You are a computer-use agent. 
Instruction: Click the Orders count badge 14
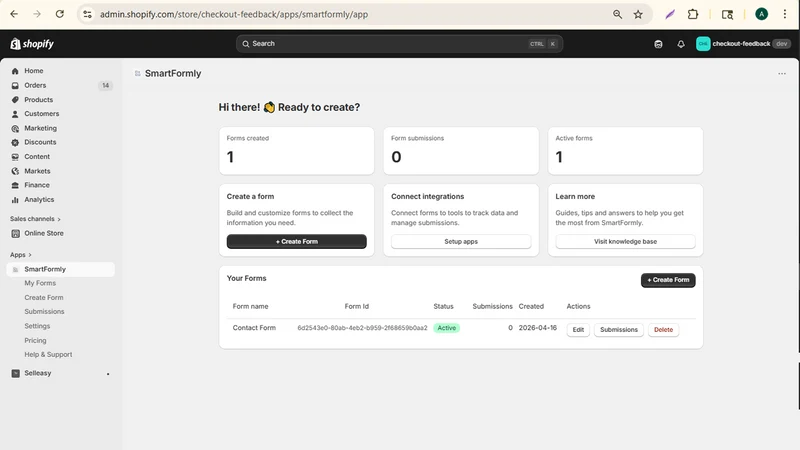(x=105, y=86)
